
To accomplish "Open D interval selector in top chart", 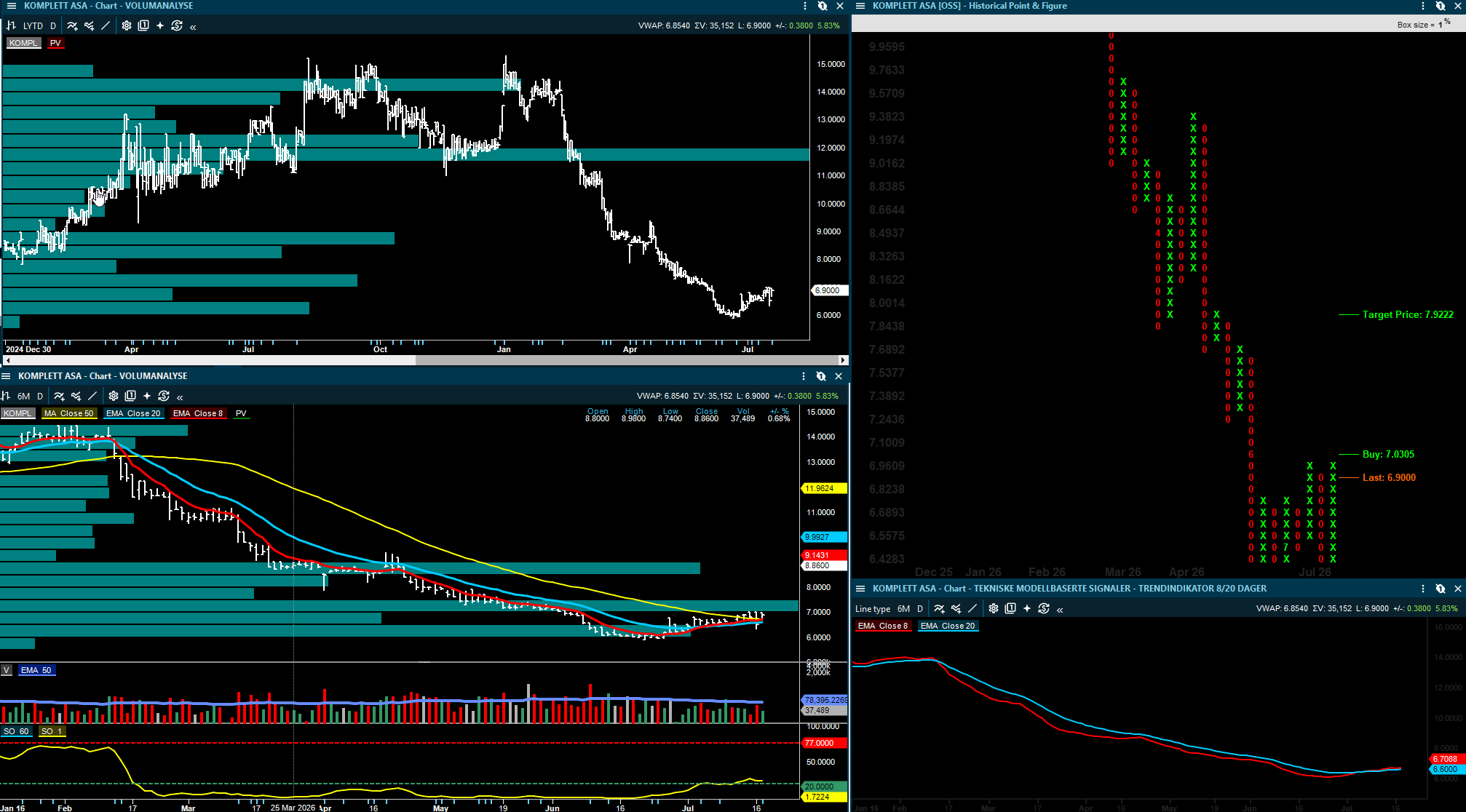I will point(53,25).
